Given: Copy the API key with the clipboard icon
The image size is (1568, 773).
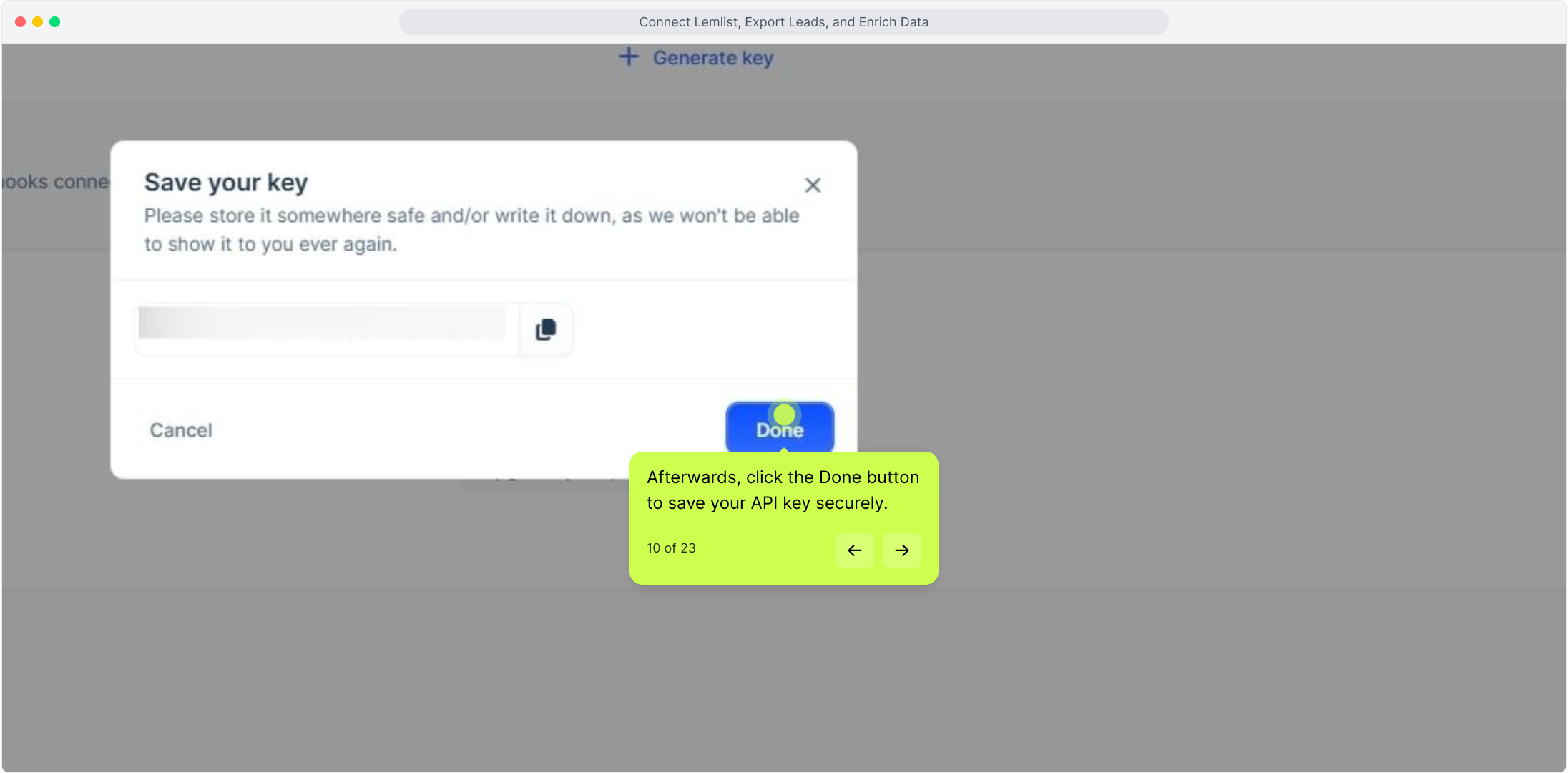Looking at the screenshot, I should coord(546,329).
